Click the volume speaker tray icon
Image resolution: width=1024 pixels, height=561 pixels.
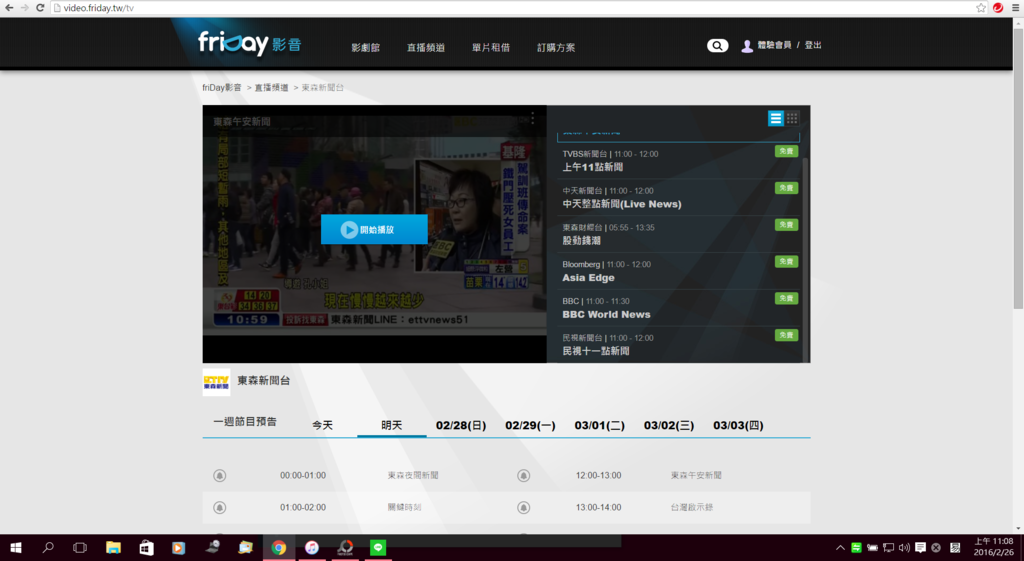pos(904,547)
